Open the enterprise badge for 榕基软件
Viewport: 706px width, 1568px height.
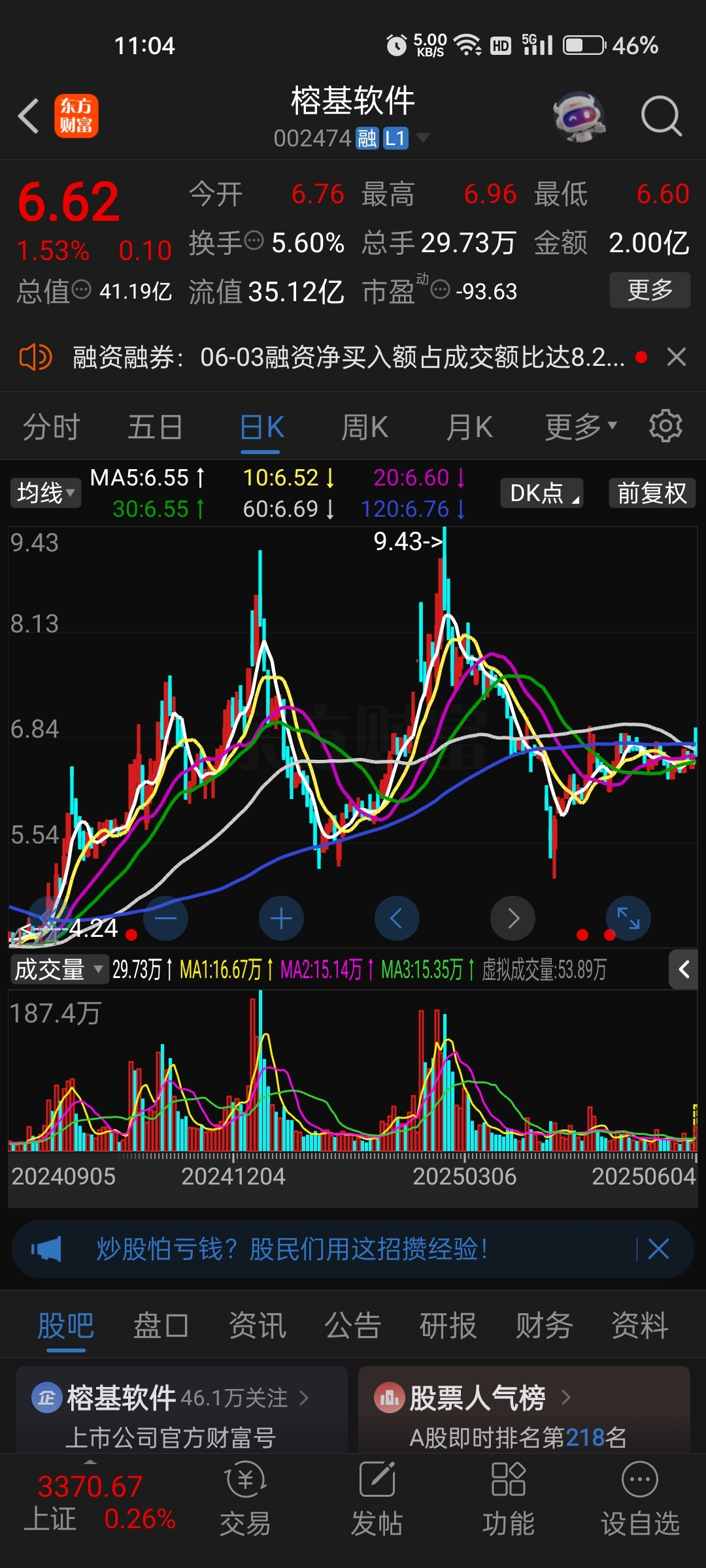tap(46, 1398)
